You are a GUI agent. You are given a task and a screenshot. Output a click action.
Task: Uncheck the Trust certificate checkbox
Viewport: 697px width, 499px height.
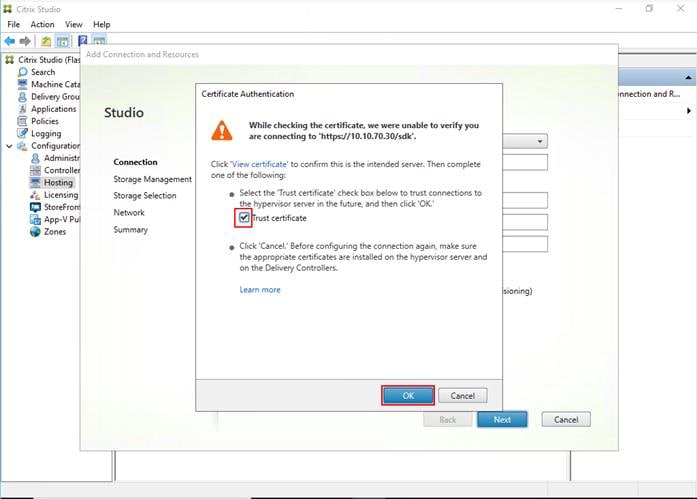244,218
